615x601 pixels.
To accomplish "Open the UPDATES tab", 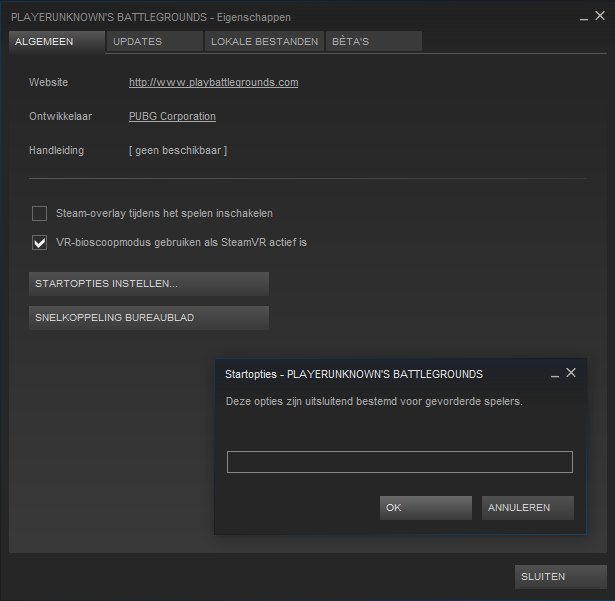I will [x=155, y=42].
